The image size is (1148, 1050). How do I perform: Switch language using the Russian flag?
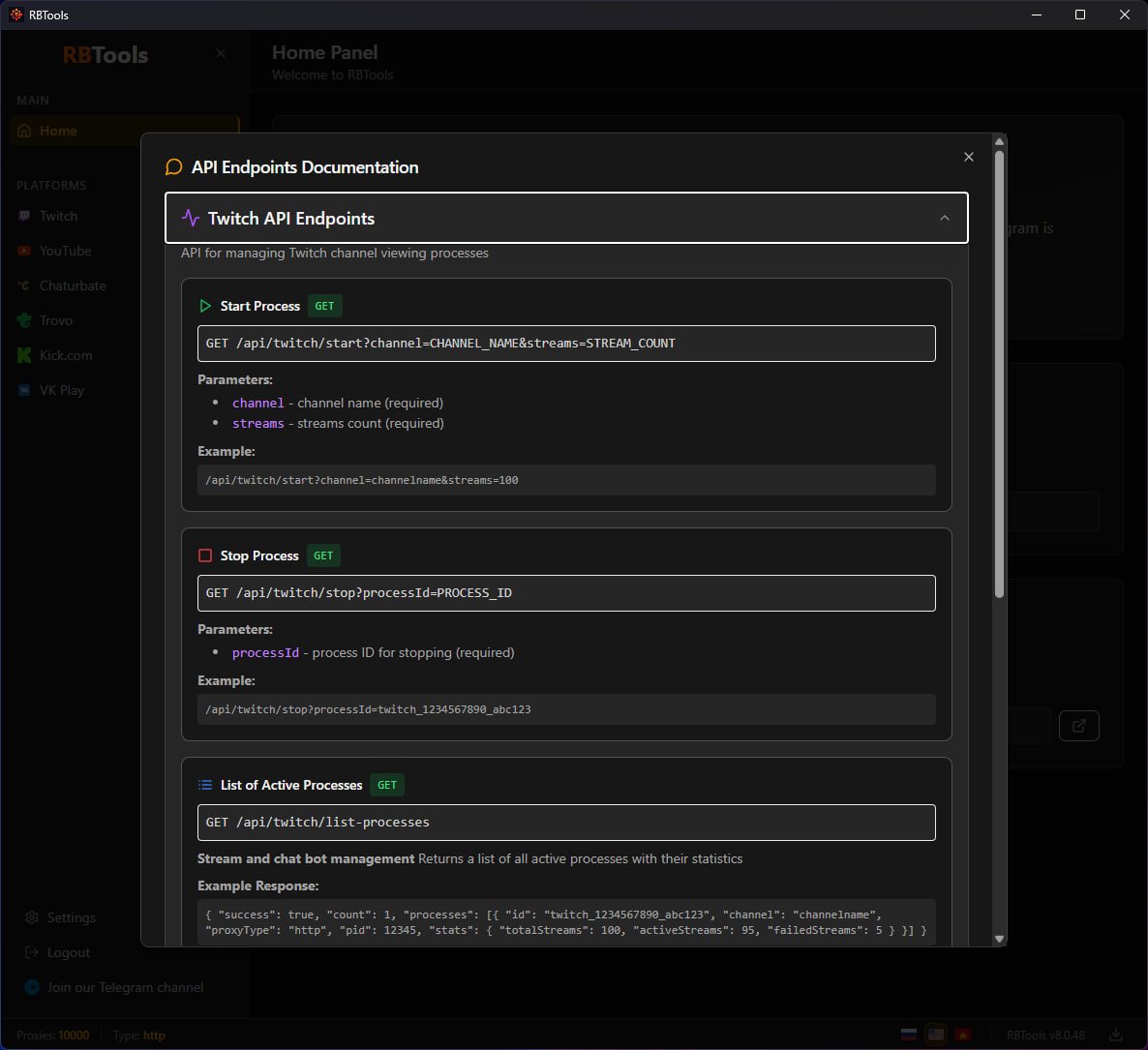[x=909, y=1035]
